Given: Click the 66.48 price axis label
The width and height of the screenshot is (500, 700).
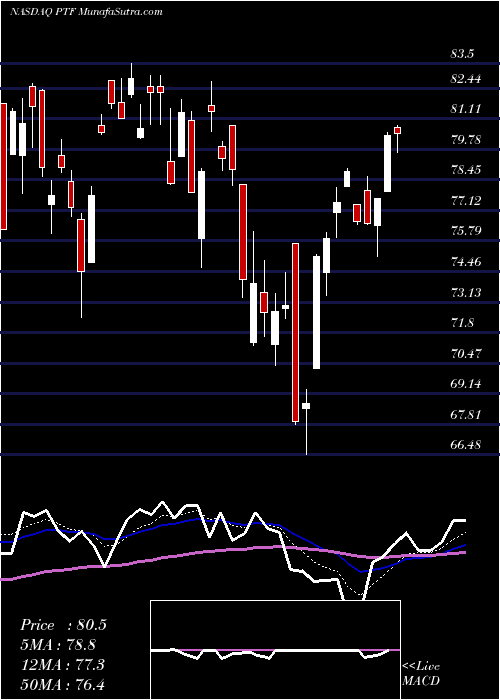Looking at the screenshot, I should pos(467,445).
